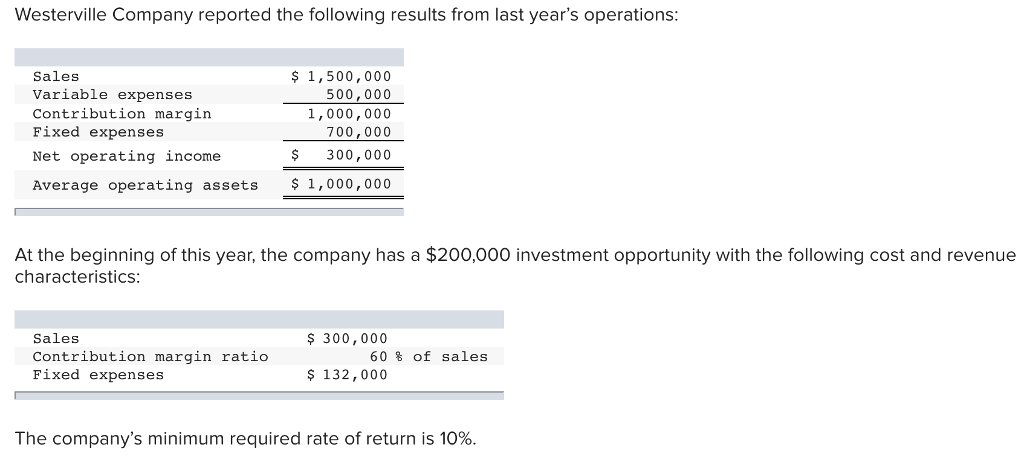Click the Net operating income value 300,000

[341, 155]
